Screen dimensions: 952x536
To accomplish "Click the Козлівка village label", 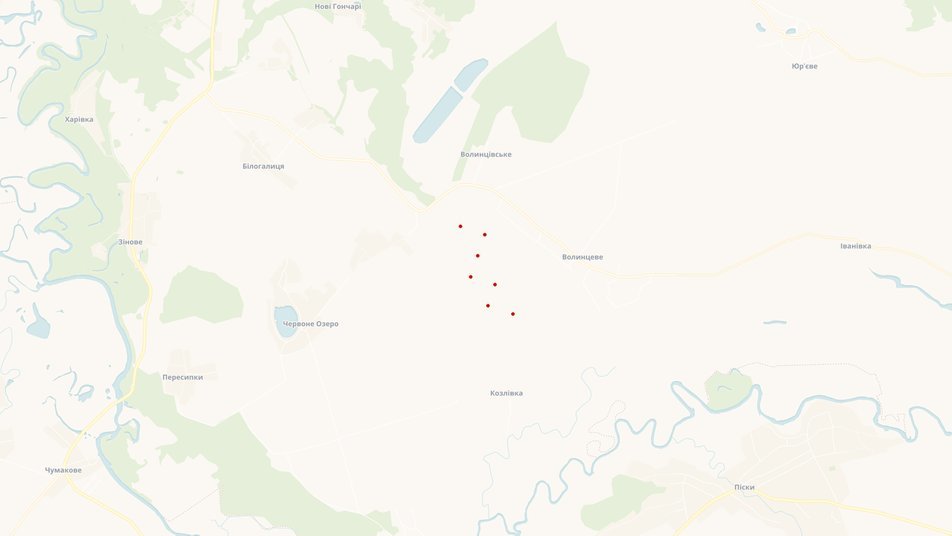I will [506, 393].
